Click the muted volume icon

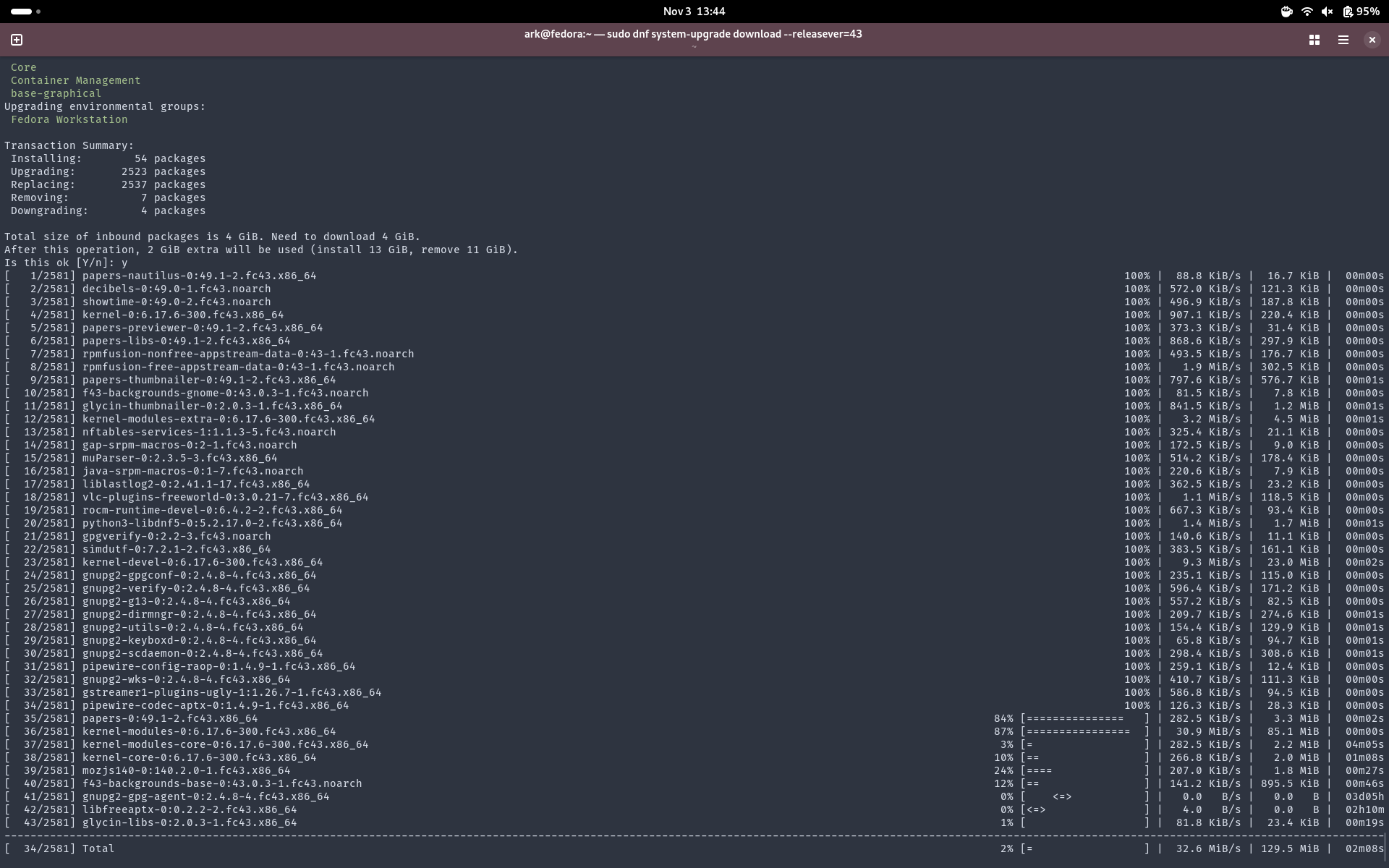1327,12
